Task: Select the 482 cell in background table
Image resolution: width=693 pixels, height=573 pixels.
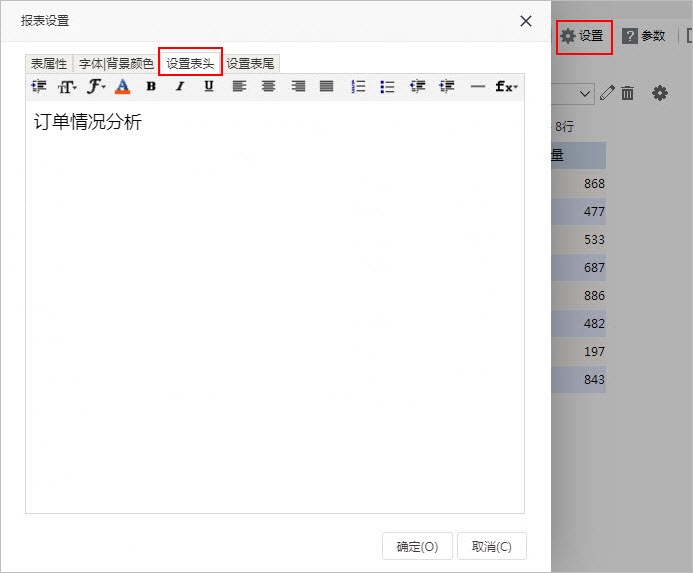Action: click(x=579, y=323)
